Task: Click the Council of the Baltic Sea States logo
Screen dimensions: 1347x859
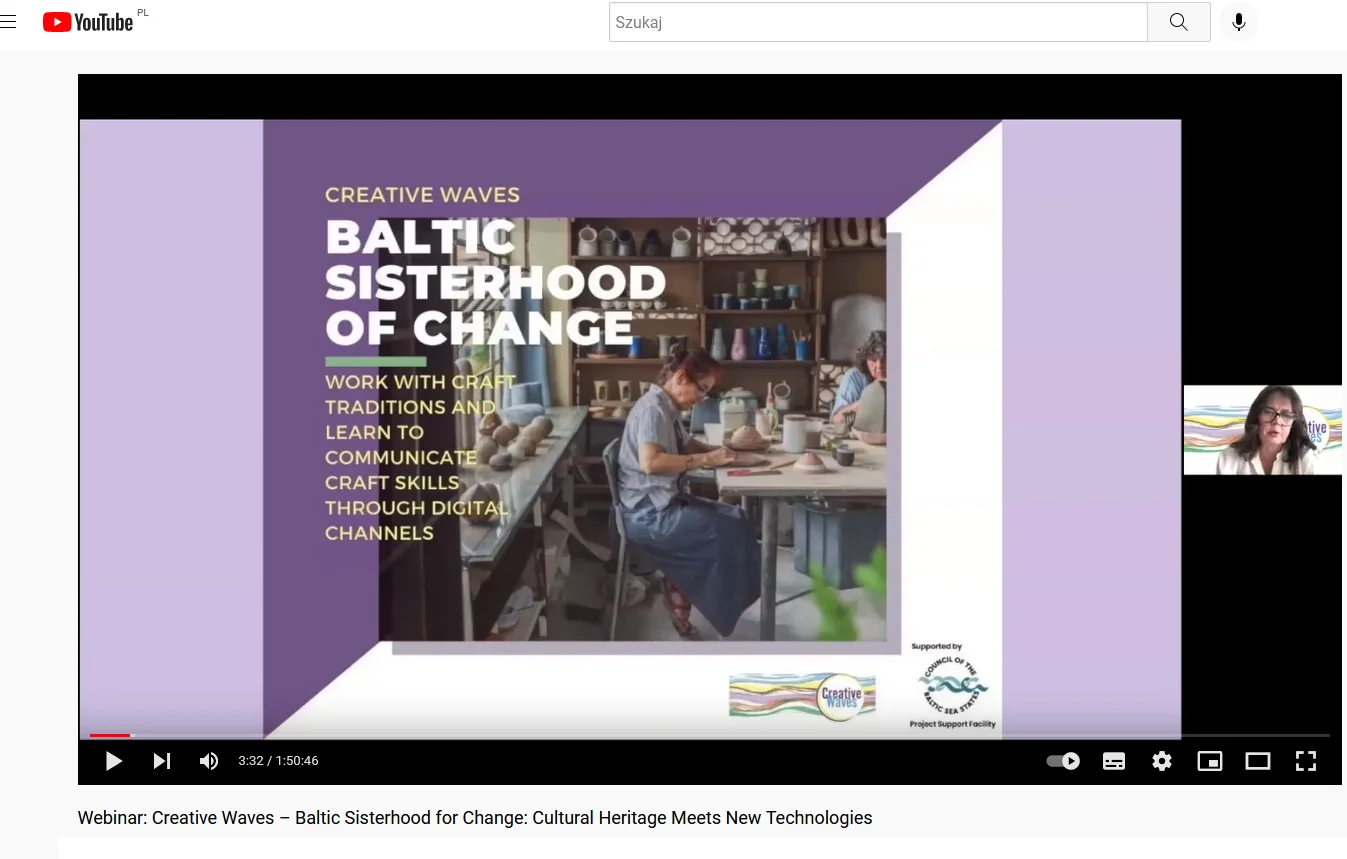Action: [x=953, y=687]
